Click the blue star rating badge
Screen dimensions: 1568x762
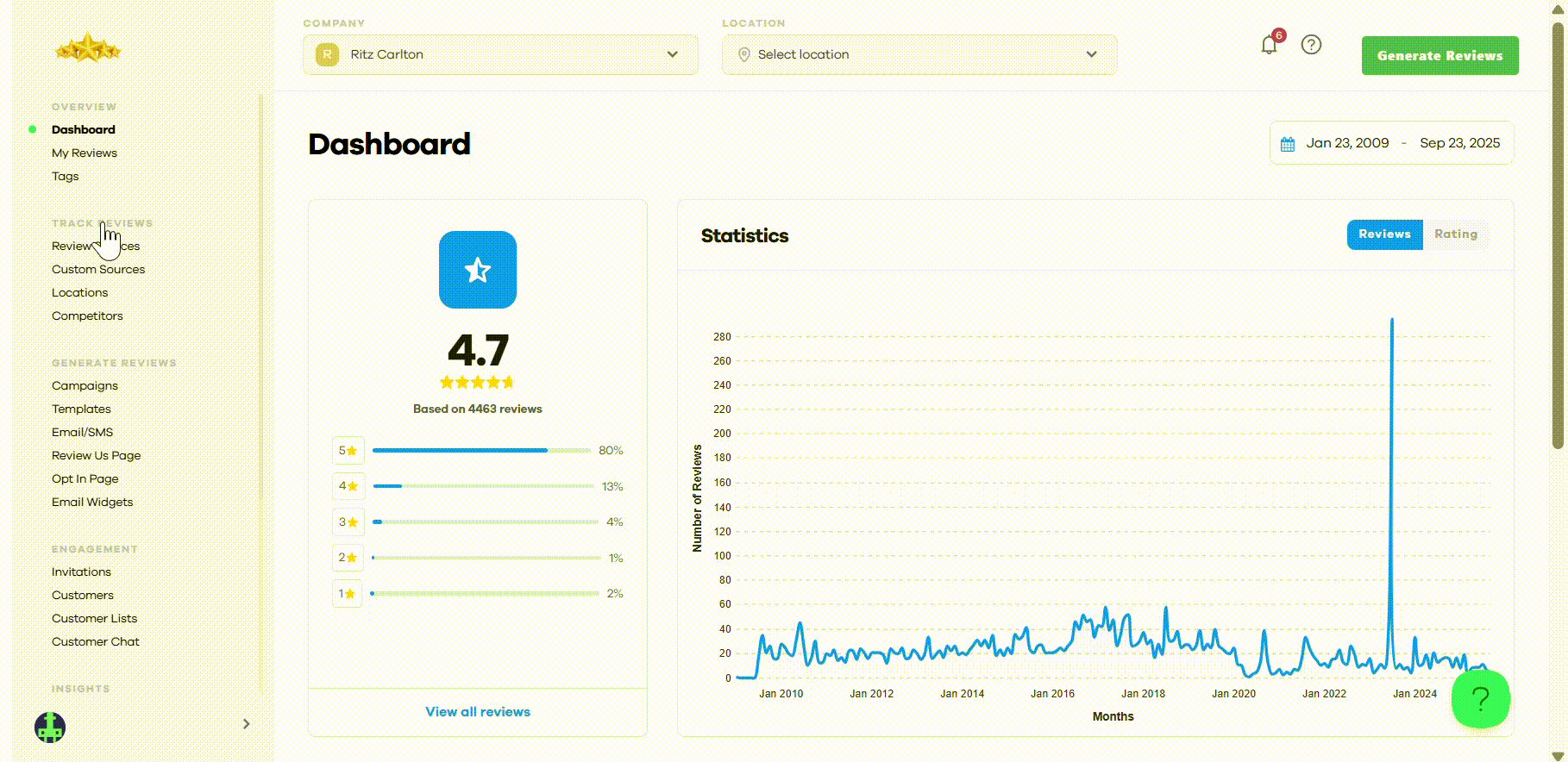[x=478, y=270]
